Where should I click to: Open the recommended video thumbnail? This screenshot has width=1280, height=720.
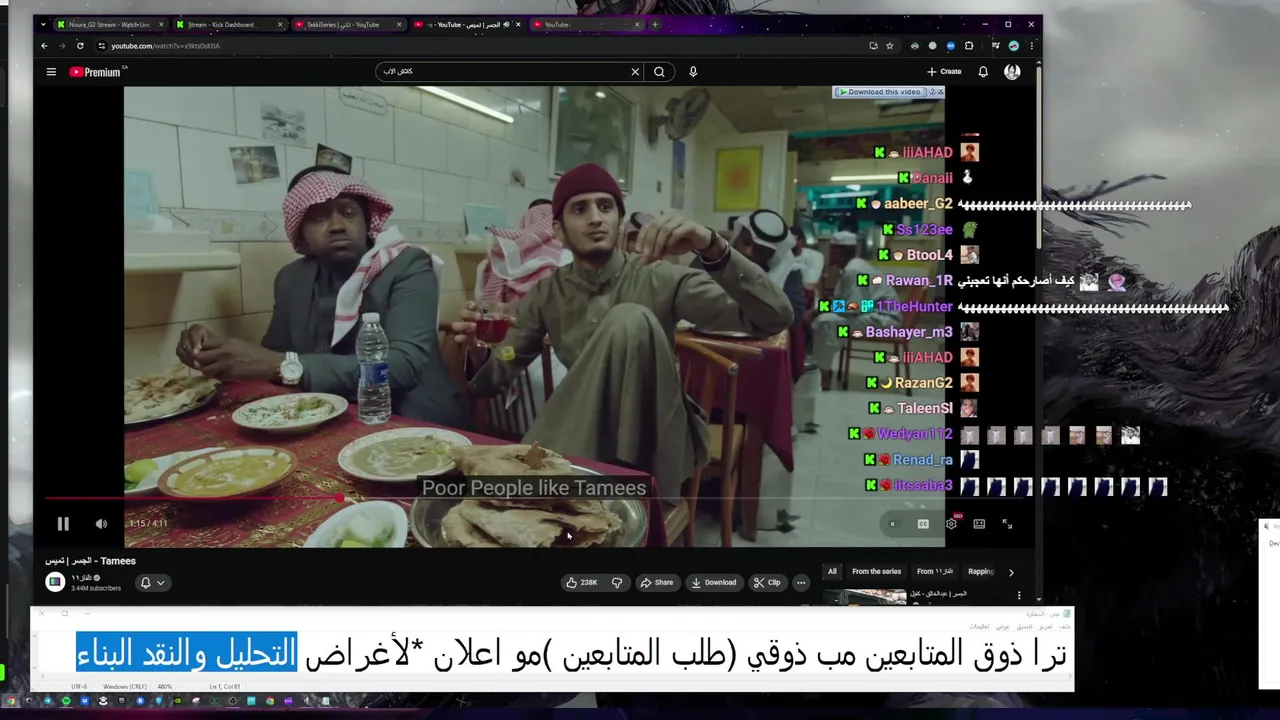(x=864, y=596)
